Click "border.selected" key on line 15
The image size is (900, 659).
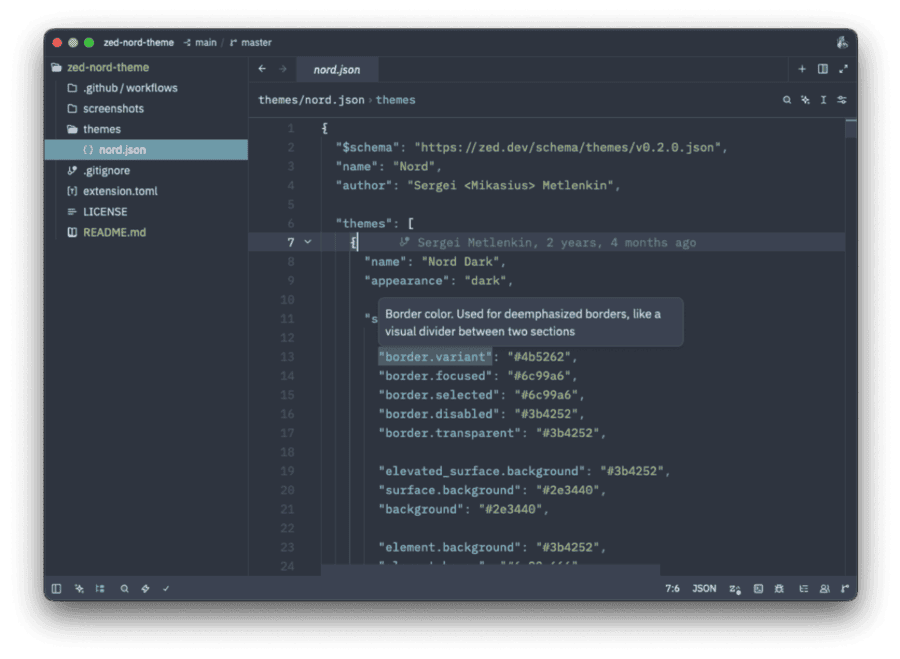439,395
